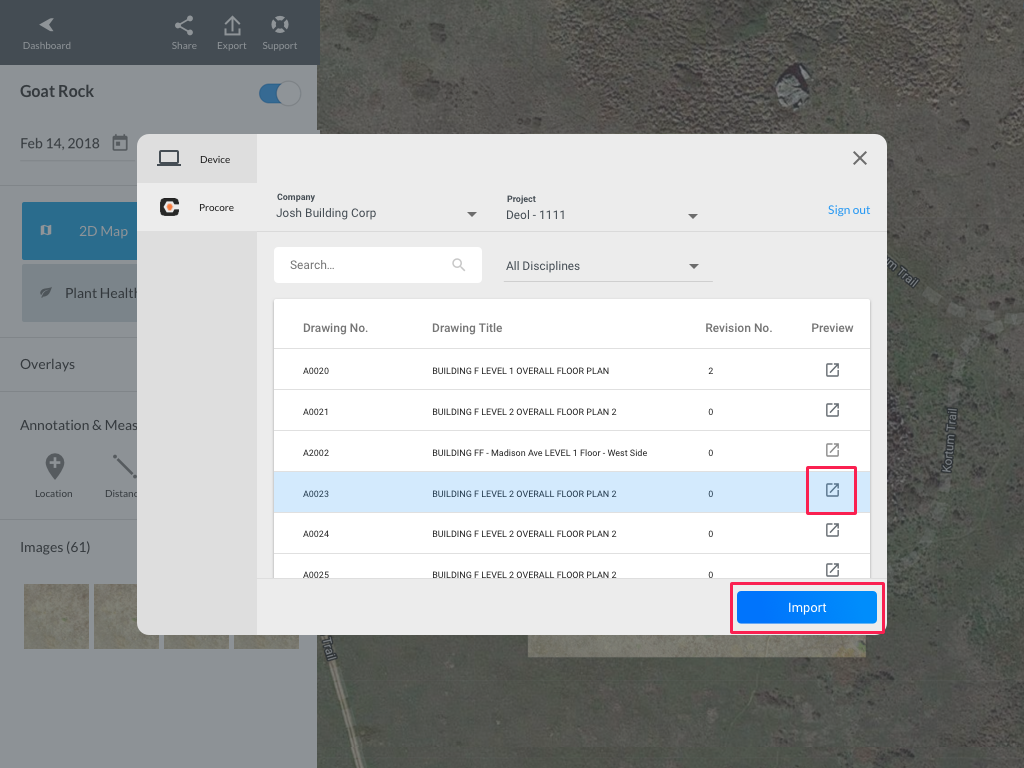1024x768 pixels.
Task: Select row A0021
Action: click(571, 411)
